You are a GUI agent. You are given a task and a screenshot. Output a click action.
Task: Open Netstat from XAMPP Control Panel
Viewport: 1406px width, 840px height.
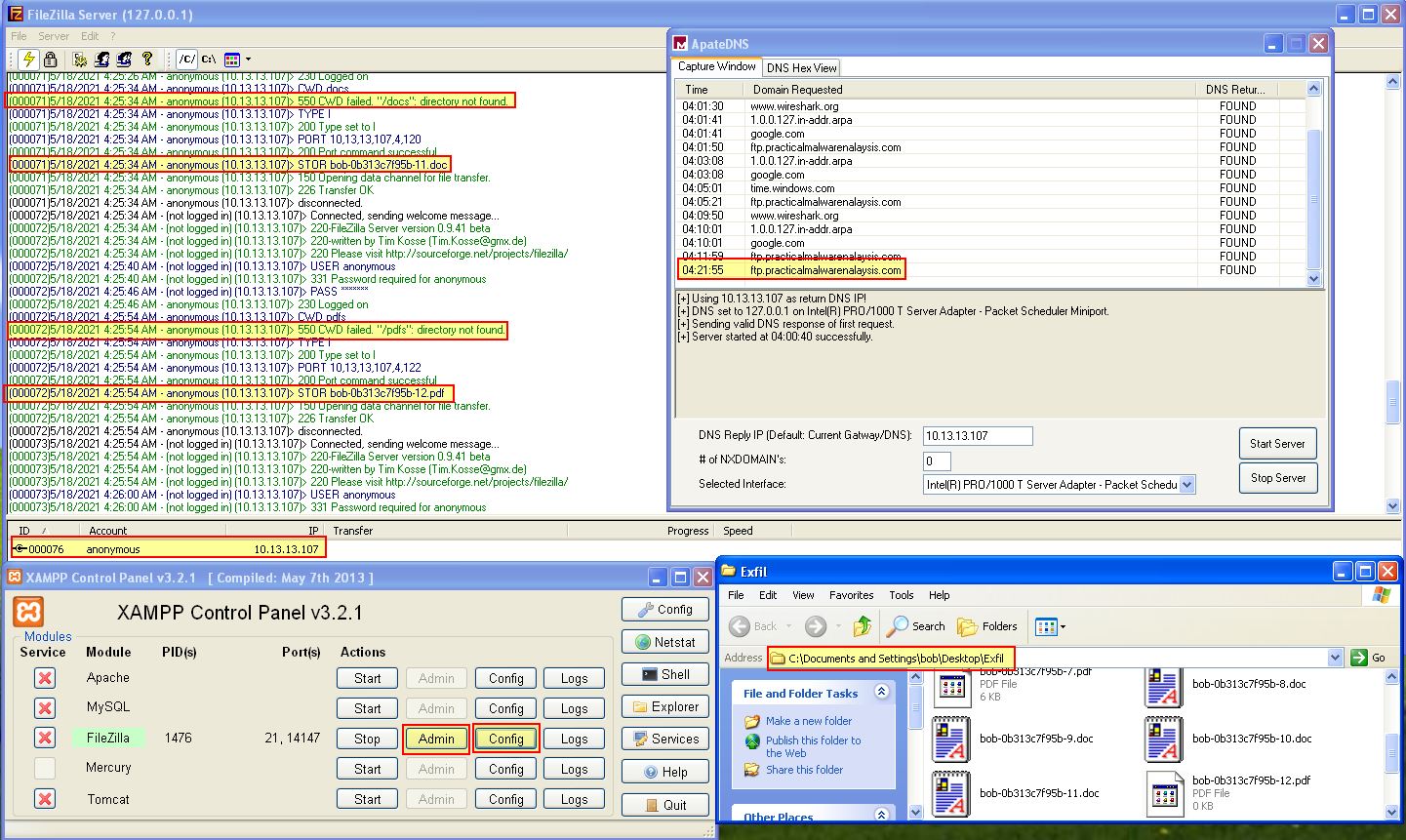(x=663, y=642)
